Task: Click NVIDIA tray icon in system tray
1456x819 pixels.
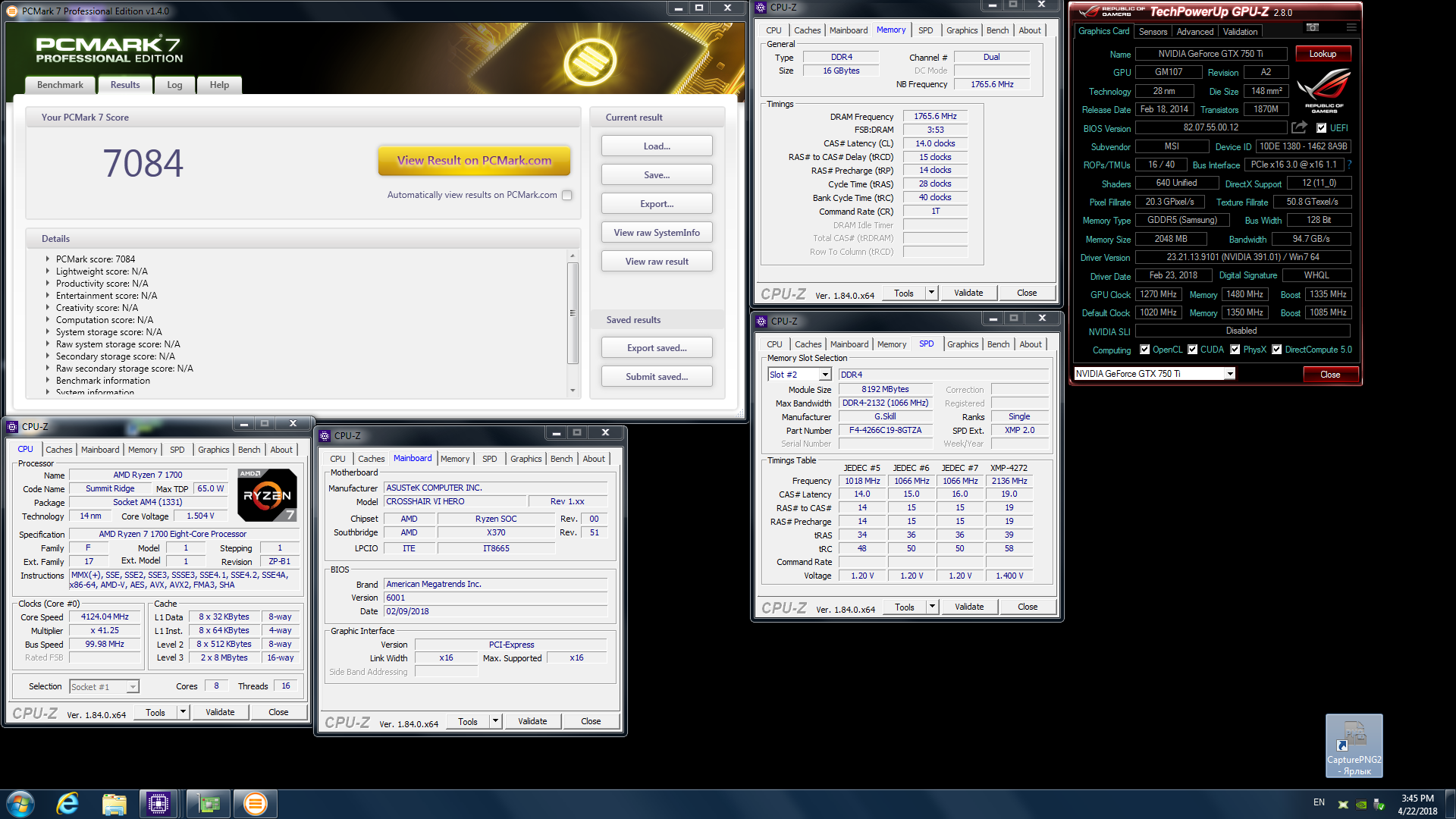Action: [1361, 805]
